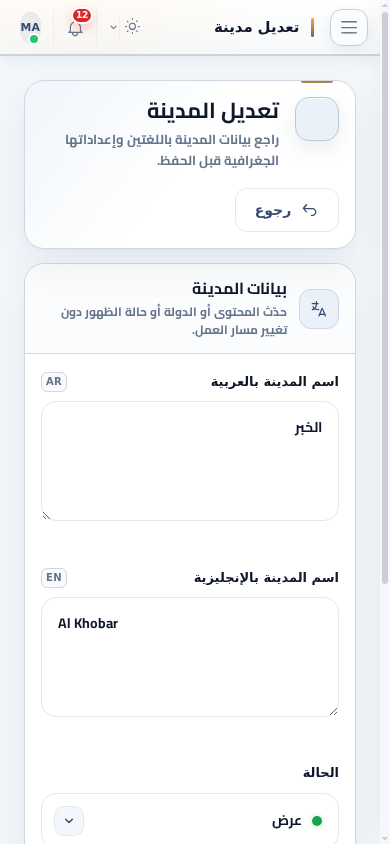Click the تعديل مدينة header title
Image resolution: width=390 pixels, height=844 pixels.
(x=257, y=27)
